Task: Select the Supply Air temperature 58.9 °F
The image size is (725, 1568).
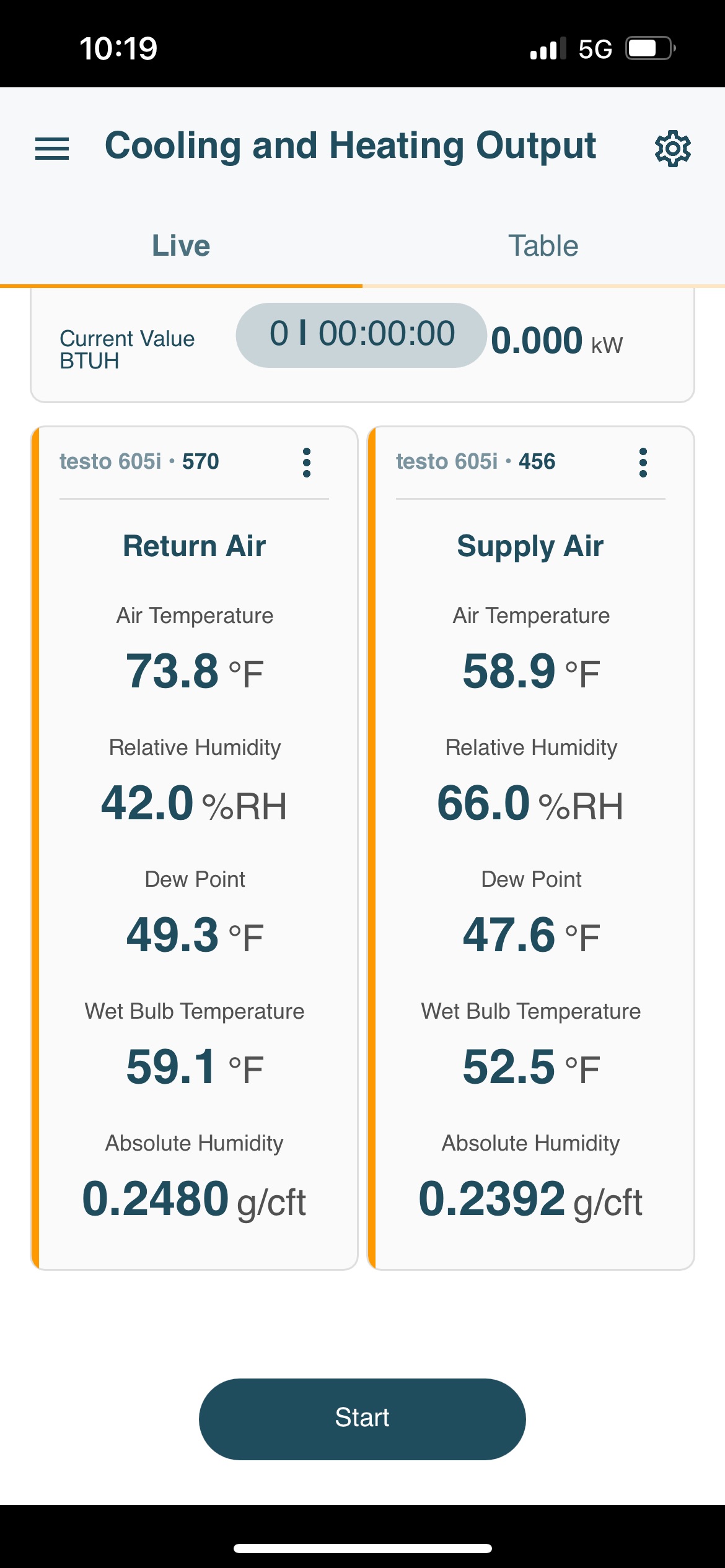Action: tap(531, 671)
